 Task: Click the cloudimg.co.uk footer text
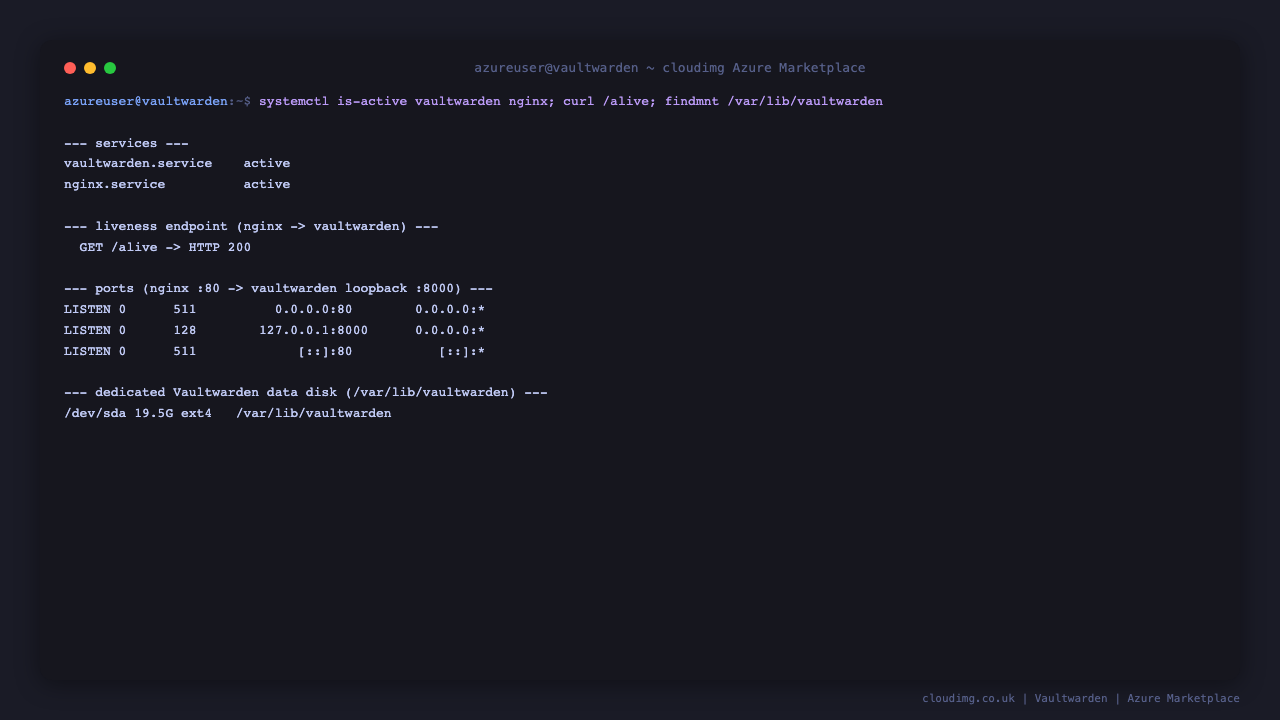click(x=968, y=698)
